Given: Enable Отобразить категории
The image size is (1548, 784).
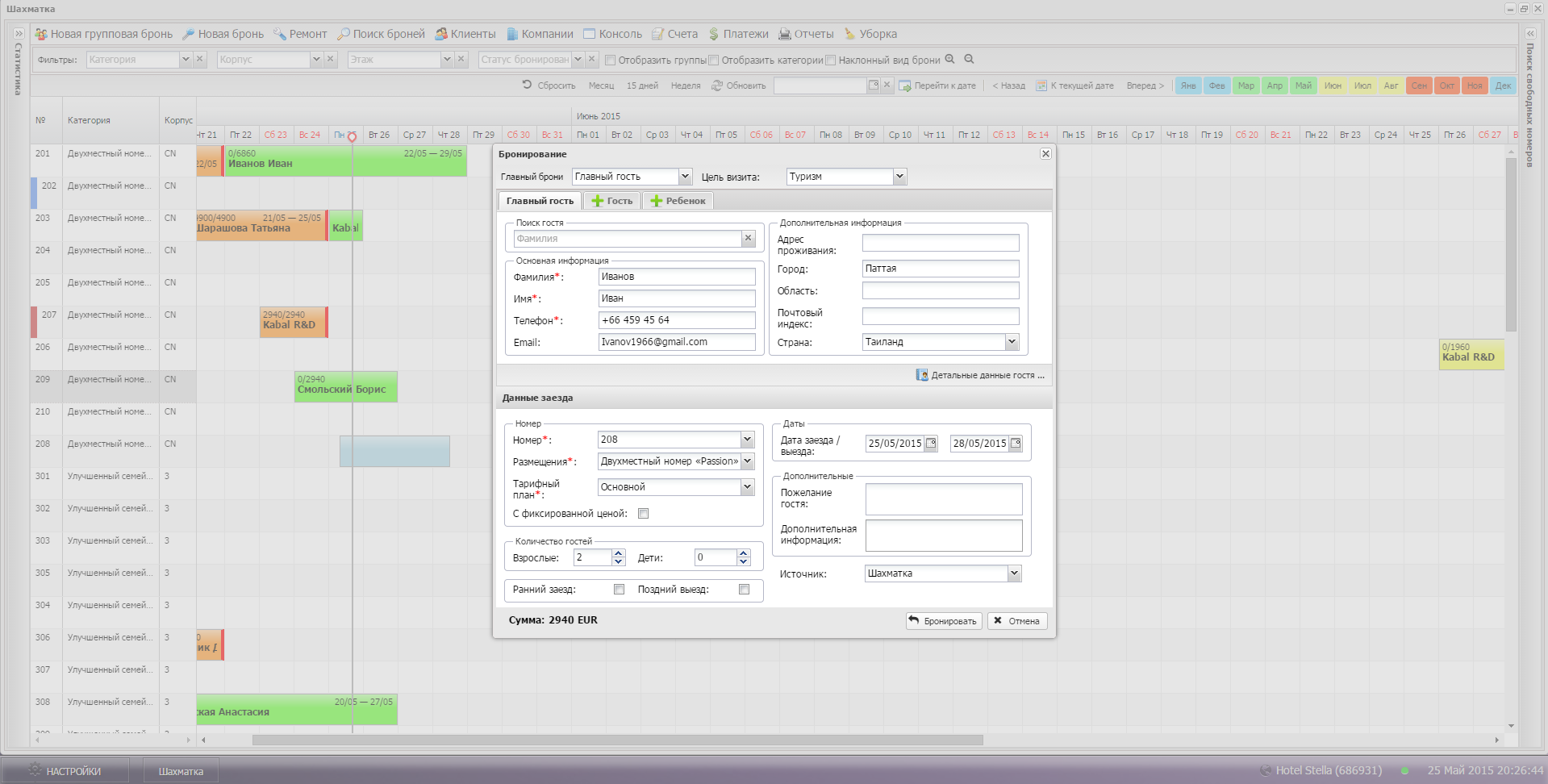Looking at the screenshot, I should click(714, 60).
